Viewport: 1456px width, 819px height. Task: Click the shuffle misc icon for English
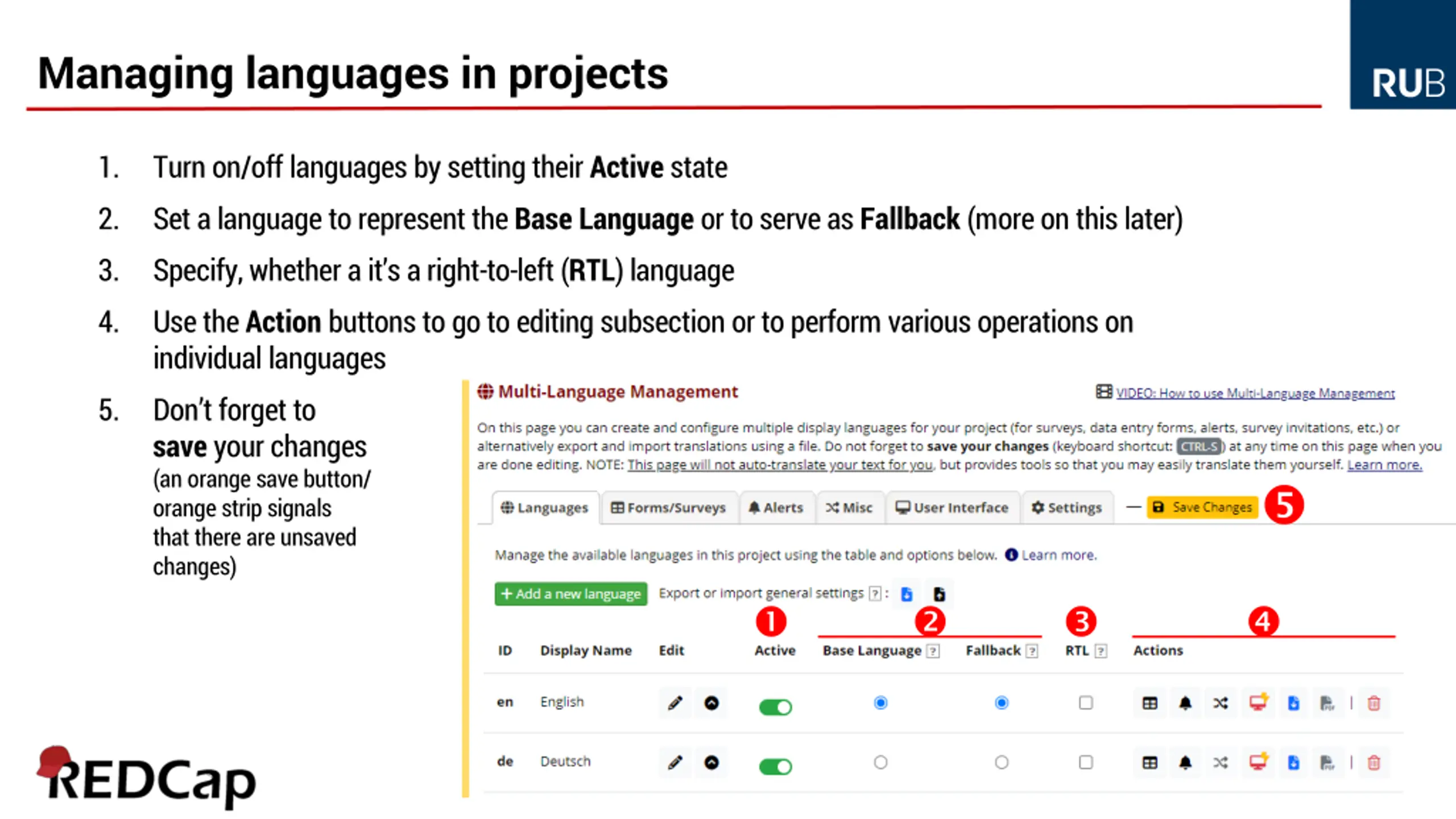coord(1221,704)
